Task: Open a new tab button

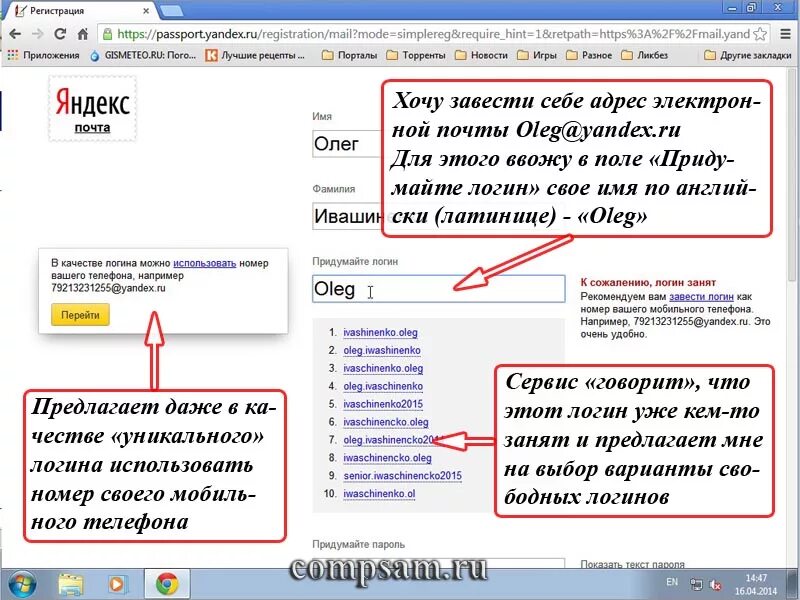Action: [x=171, y=11]
